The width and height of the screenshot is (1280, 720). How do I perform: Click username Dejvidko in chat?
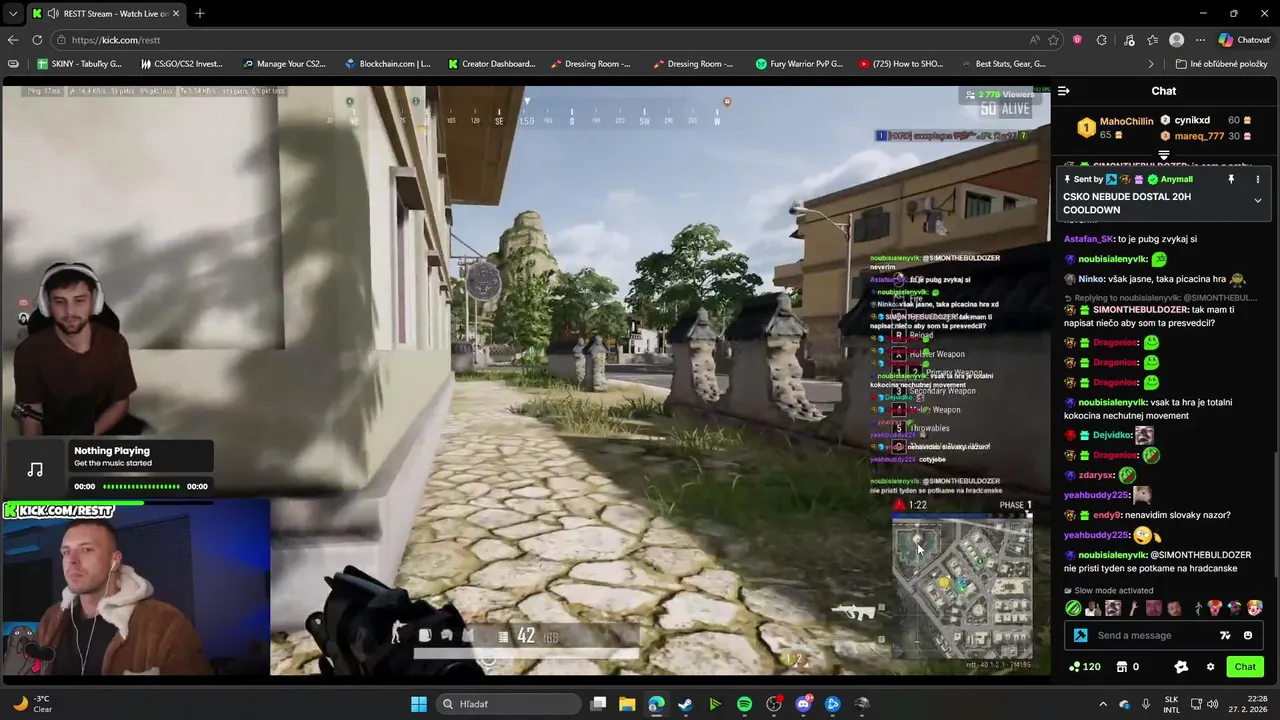(1112, 435)
